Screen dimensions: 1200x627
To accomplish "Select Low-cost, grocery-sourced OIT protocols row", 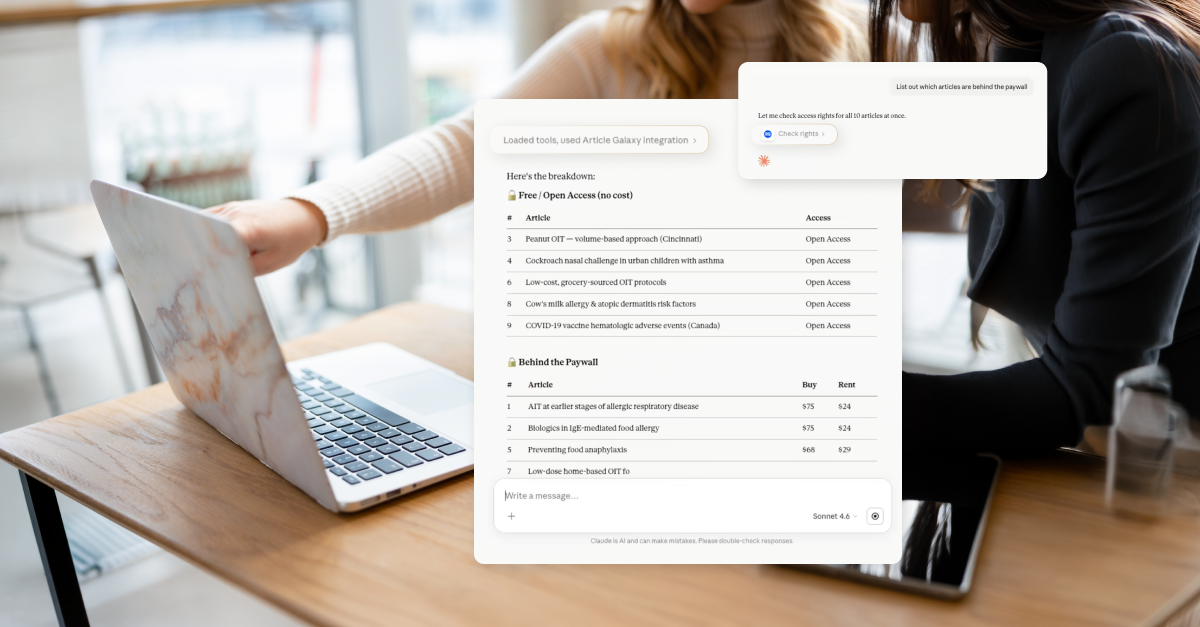I will click(x=692, y=282).
